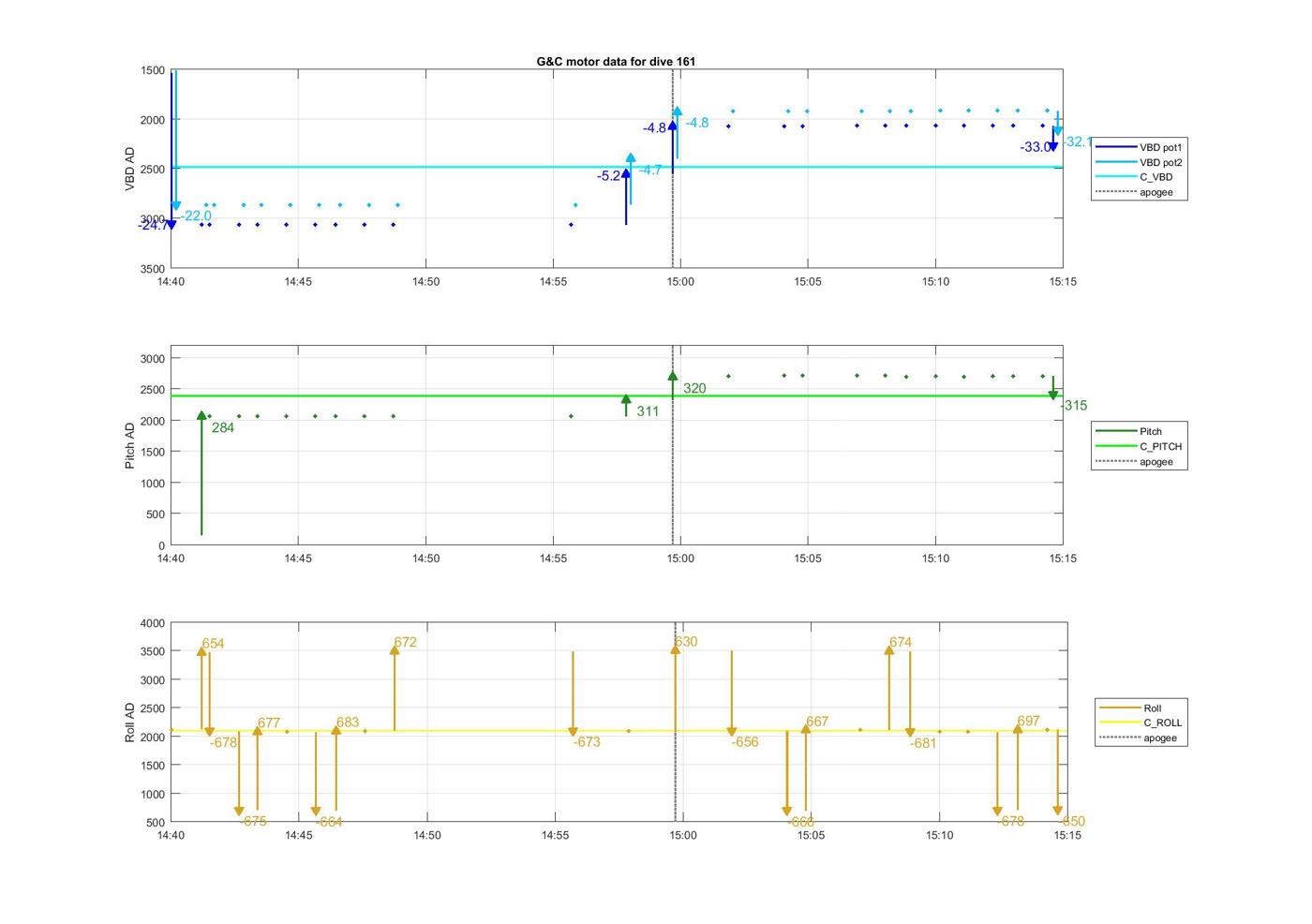Select the 'VBD pot2' legend entry
The height and width of the screenshot is (924, 1312).
1141,162
